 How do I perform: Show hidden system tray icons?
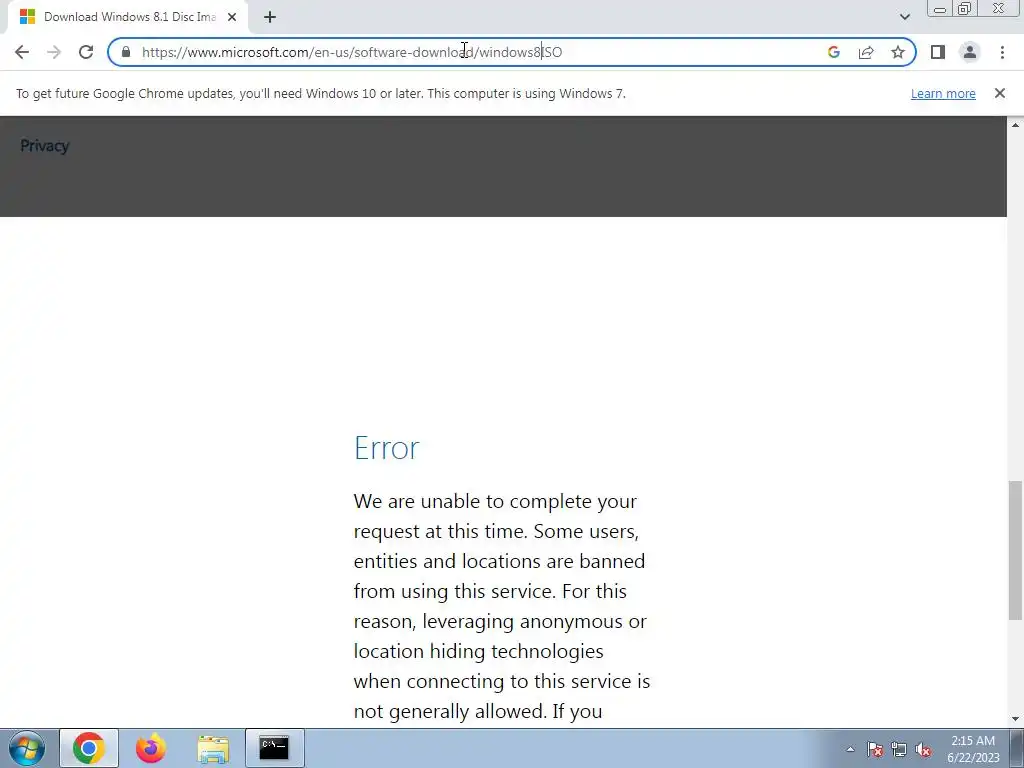850,750
